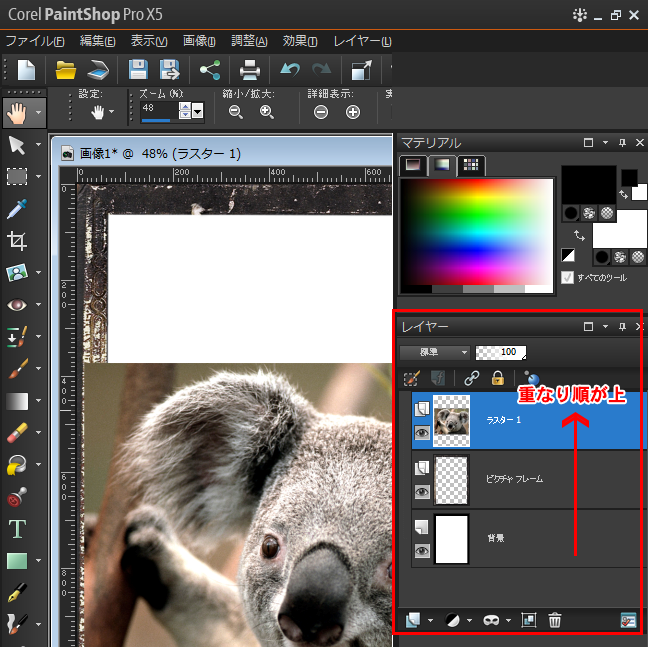Select the Paint Brush tool
This screenshot has width=648, height=647.
(x=17, y=369)
